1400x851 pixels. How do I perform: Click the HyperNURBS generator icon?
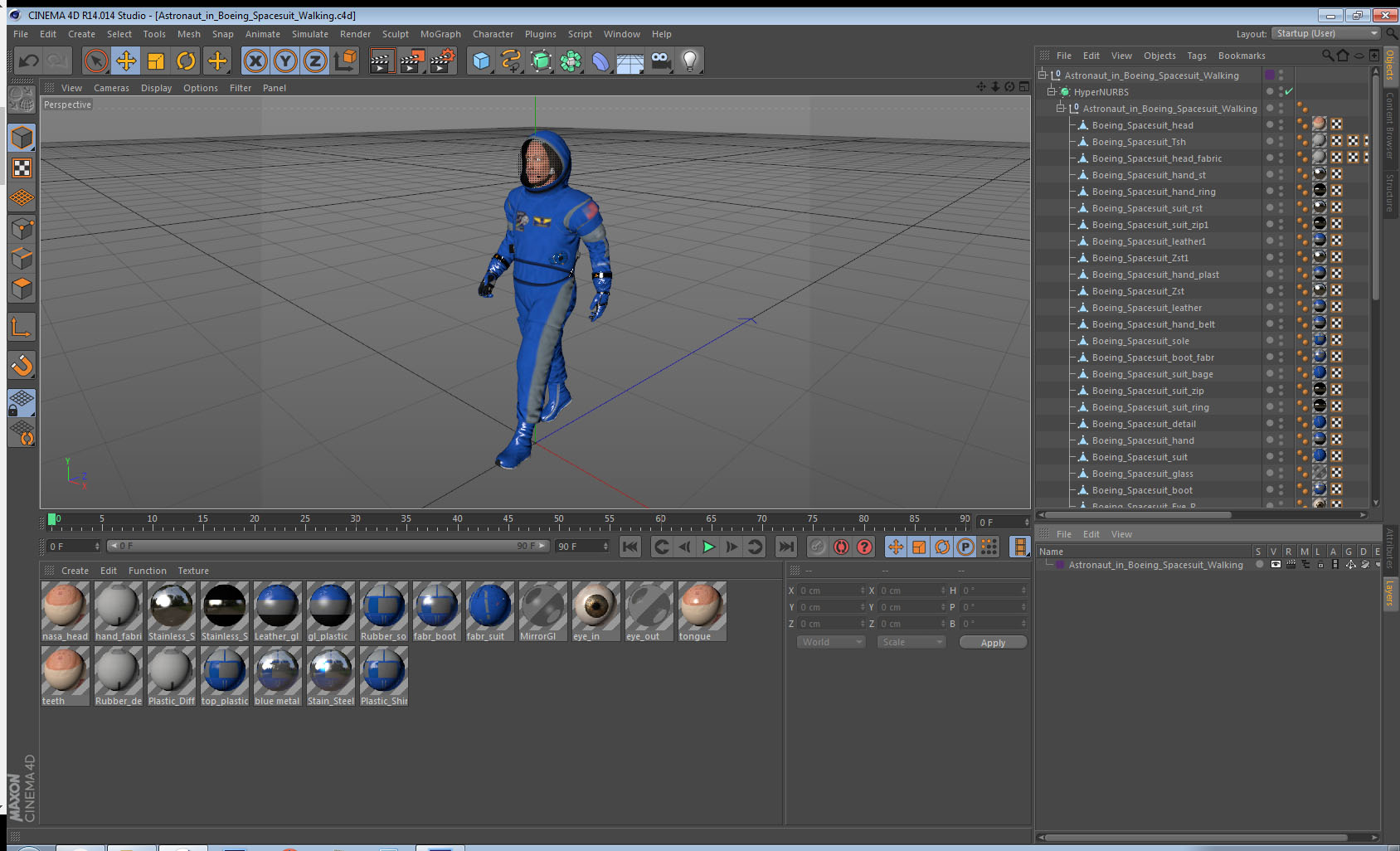pos(541,61)
